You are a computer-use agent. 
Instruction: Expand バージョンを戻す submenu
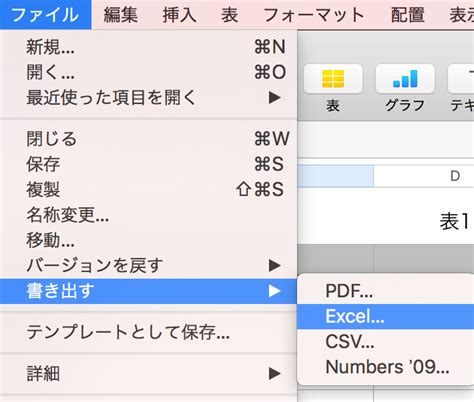tap(148, 265)
